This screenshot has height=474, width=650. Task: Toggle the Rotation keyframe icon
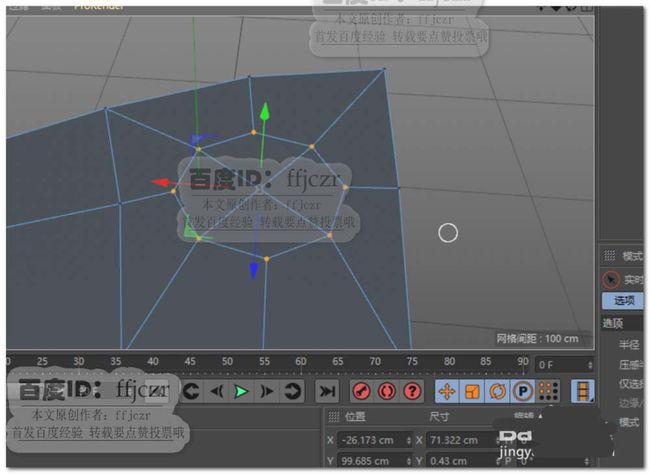click(x=497, y=391)
